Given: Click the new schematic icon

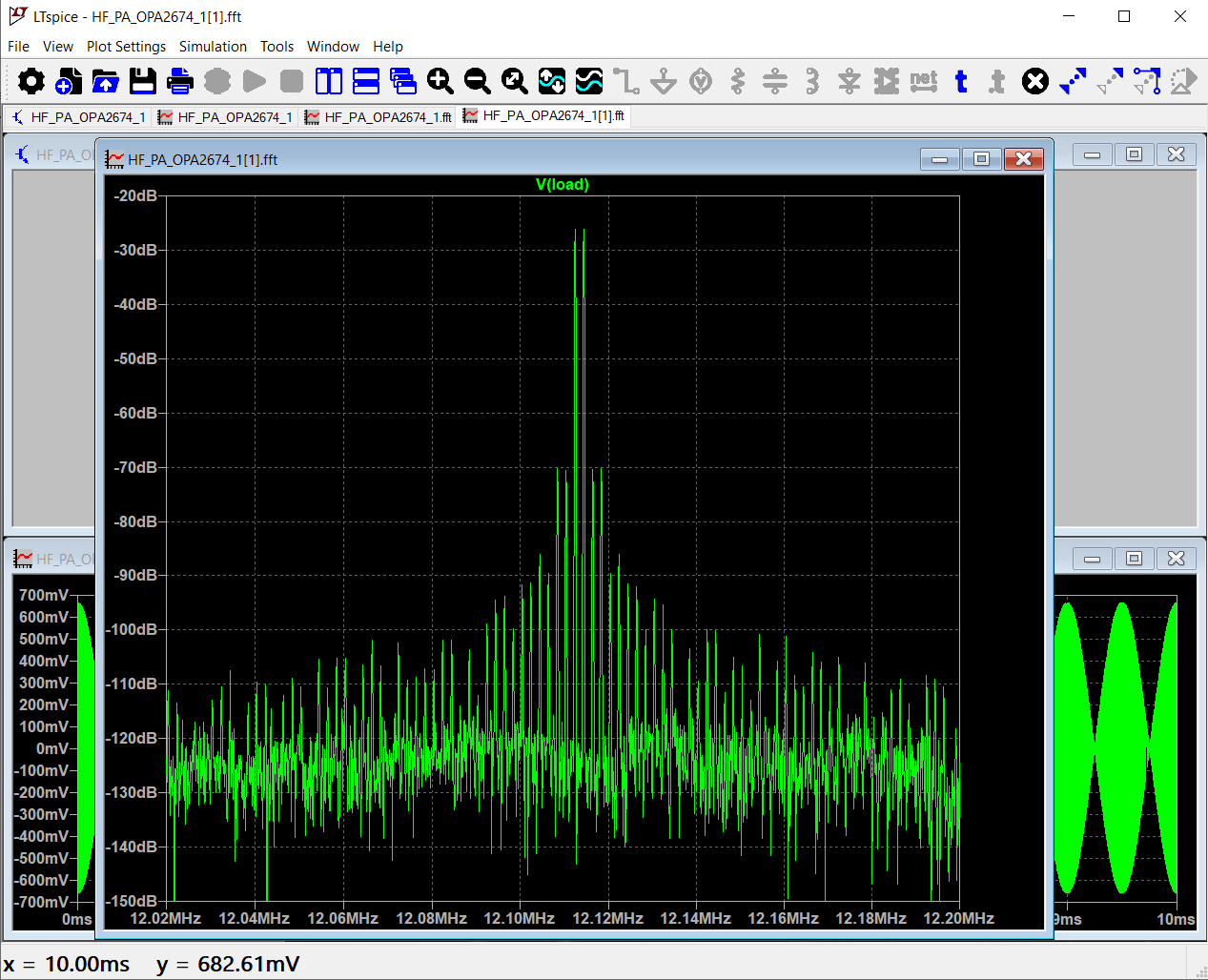Looking at the screenshot, I should tap(68, 82).
